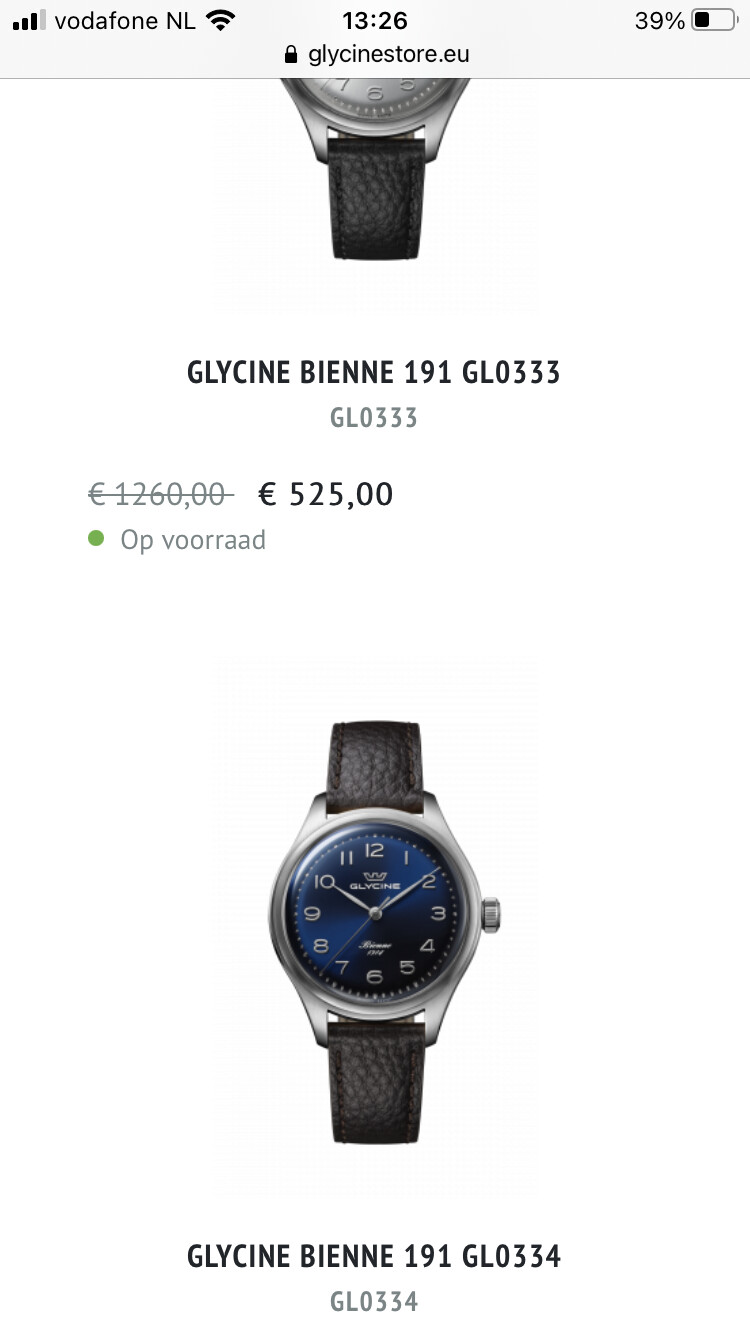
Task: Select the GL0333 product code text
Action: point(374,417)
